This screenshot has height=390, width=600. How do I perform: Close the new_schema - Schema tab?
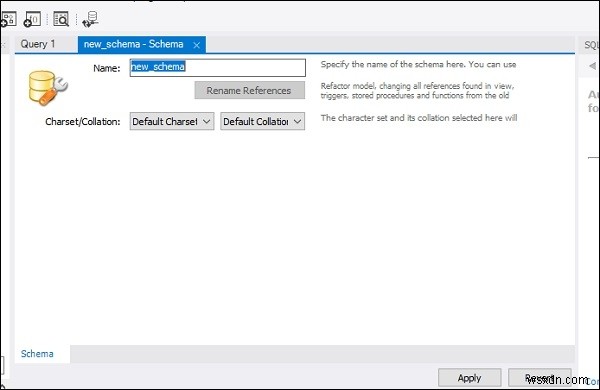pyautogui.click(x=197, y=45)
